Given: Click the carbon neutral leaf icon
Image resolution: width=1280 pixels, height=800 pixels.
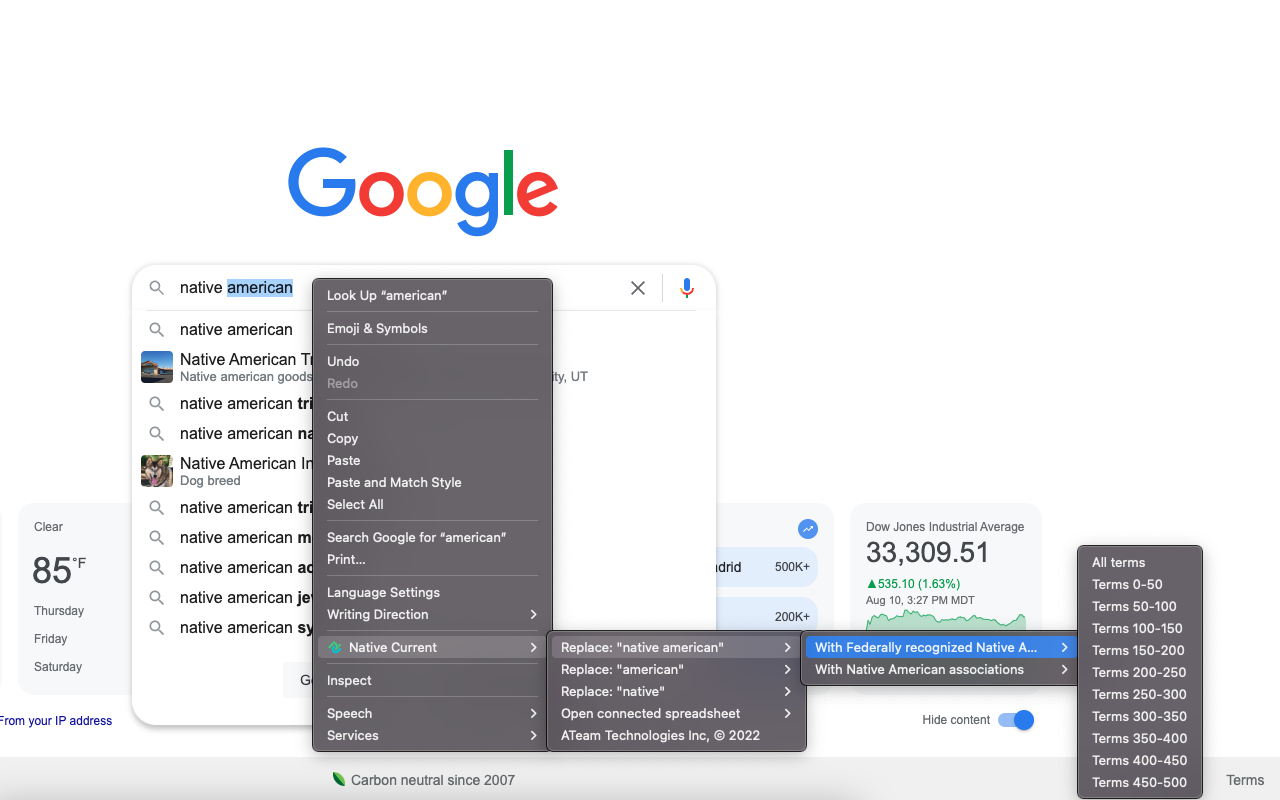Looking at the screenshot, I should pyautogui.click(x=338, y=779).
